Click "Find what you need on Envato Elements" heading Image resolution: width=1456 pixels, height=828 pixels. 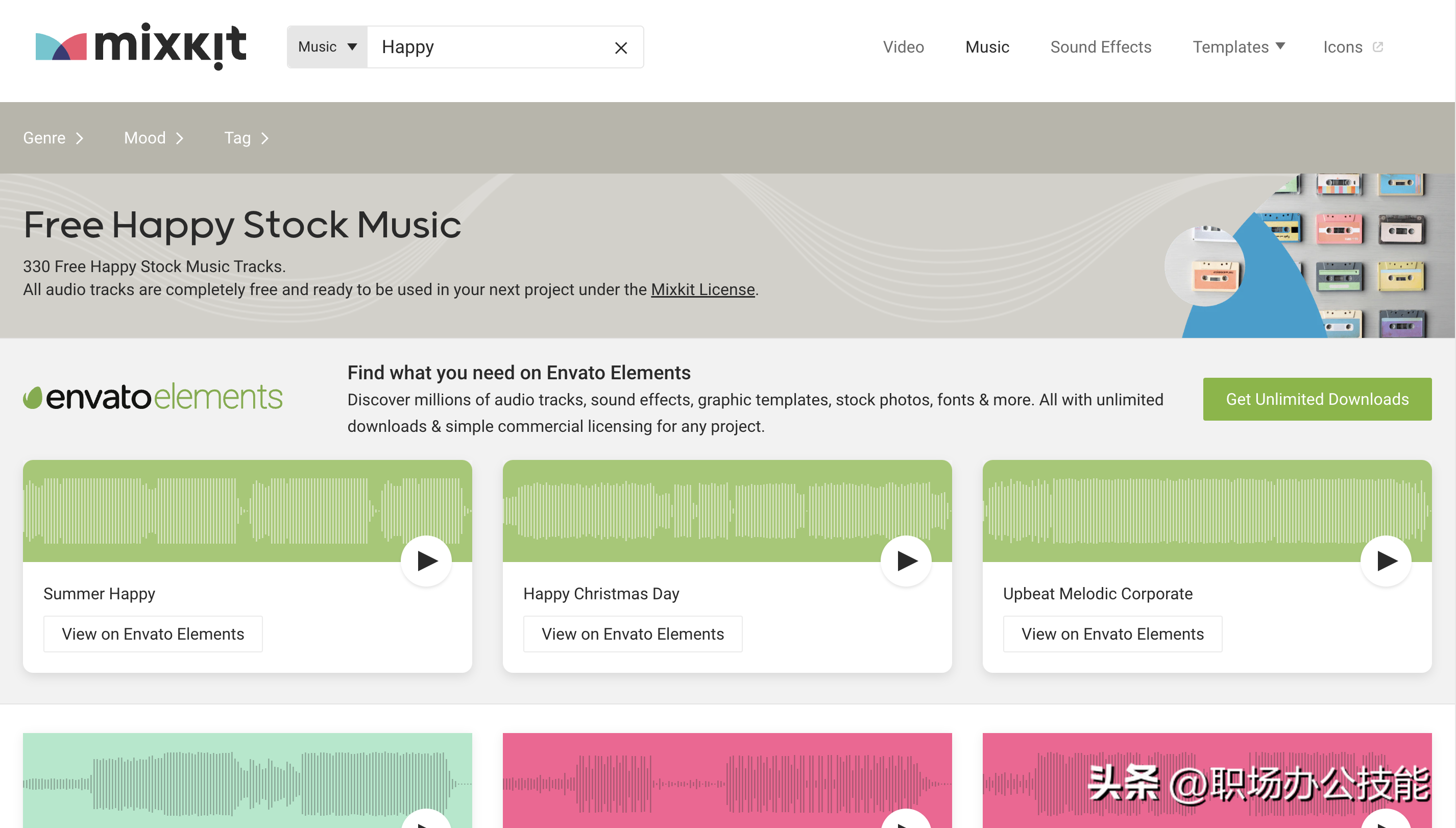pos(519,373)
